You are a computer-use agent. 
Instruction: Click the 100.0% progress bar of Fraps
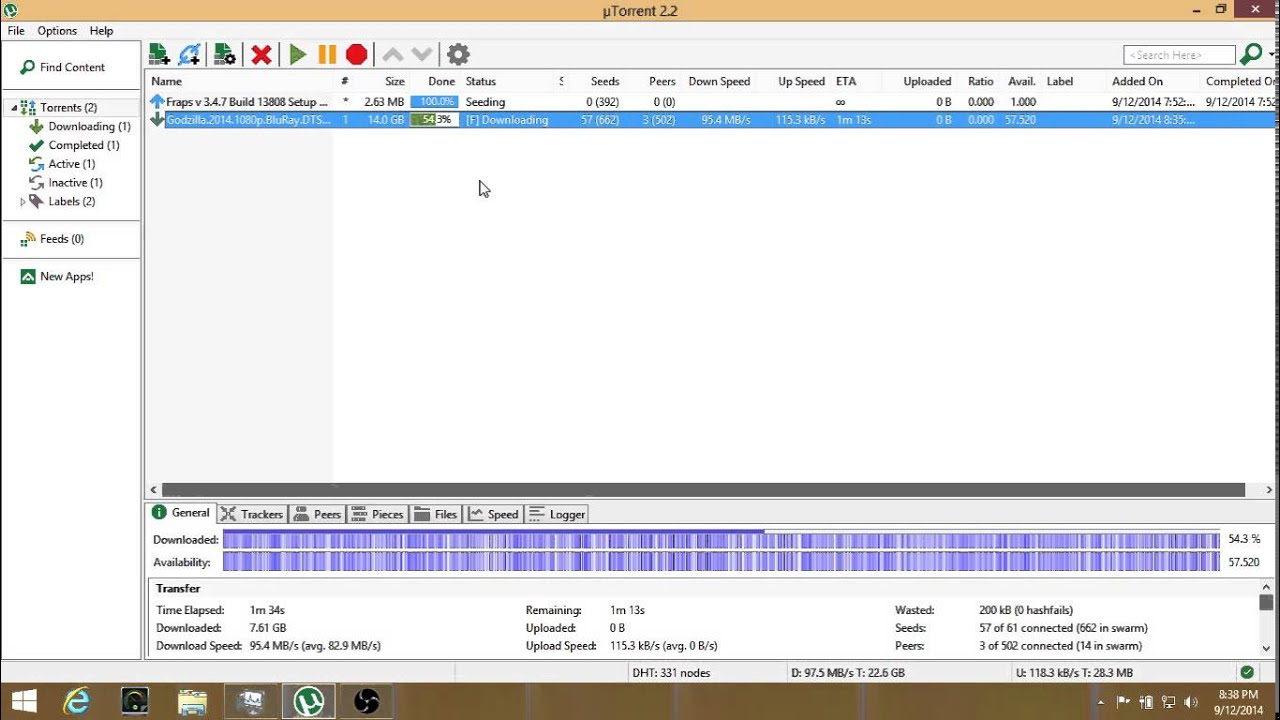[434, 102]
